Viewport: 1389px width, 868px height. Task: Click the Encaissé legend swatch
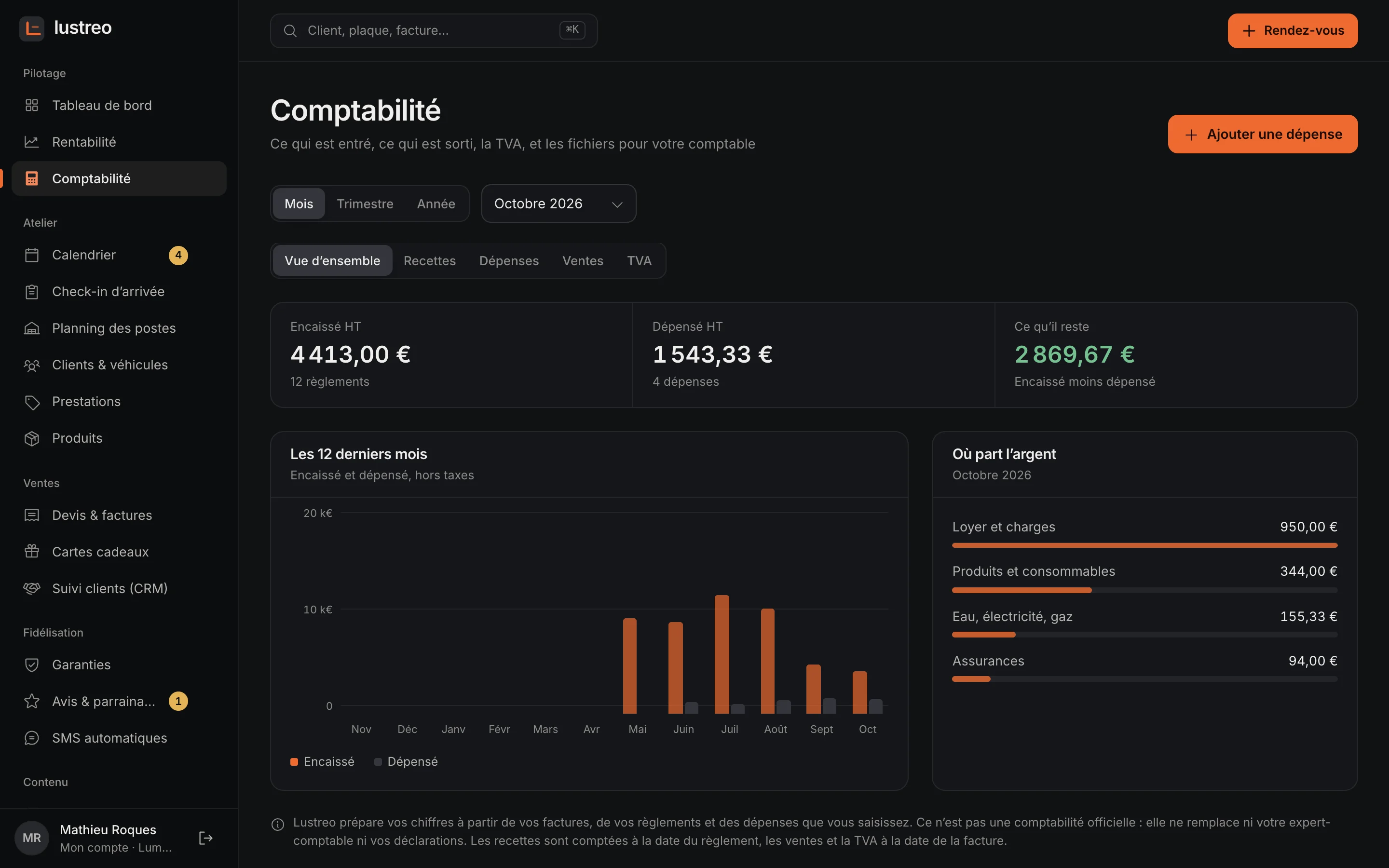click(295, 762)
